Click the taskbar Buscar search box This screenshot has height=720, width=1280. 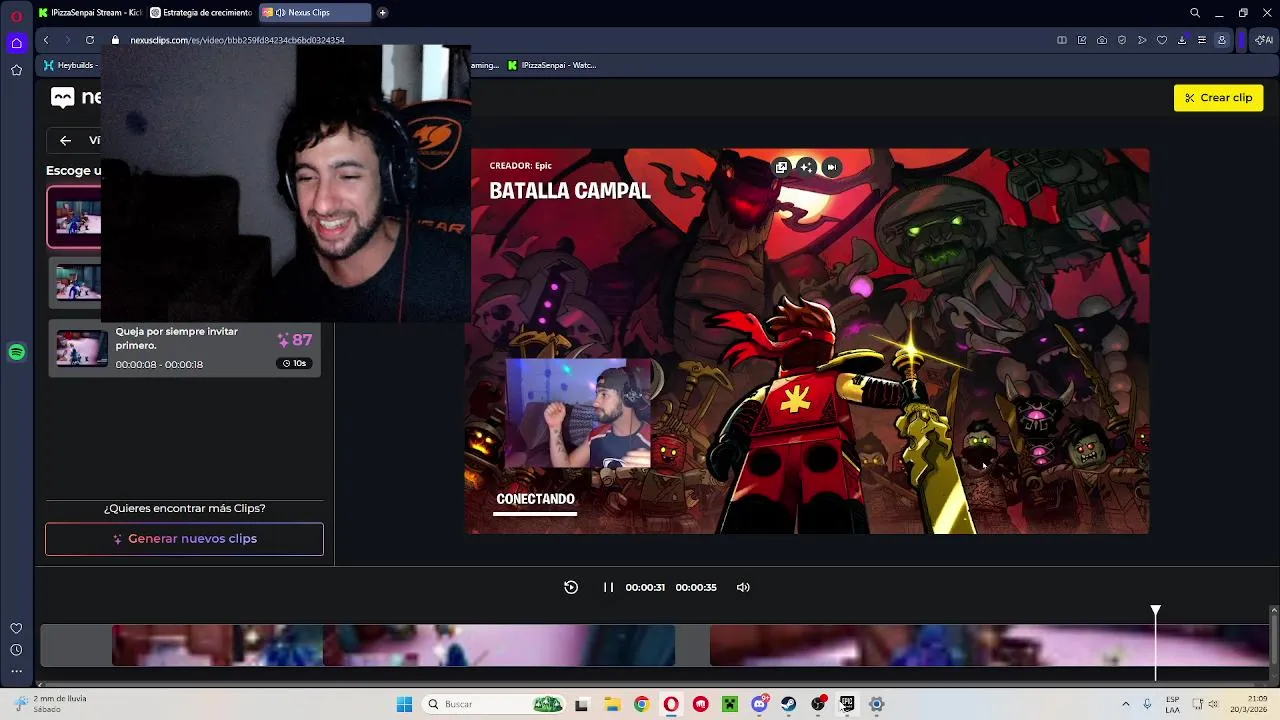(x=493, y=704)
